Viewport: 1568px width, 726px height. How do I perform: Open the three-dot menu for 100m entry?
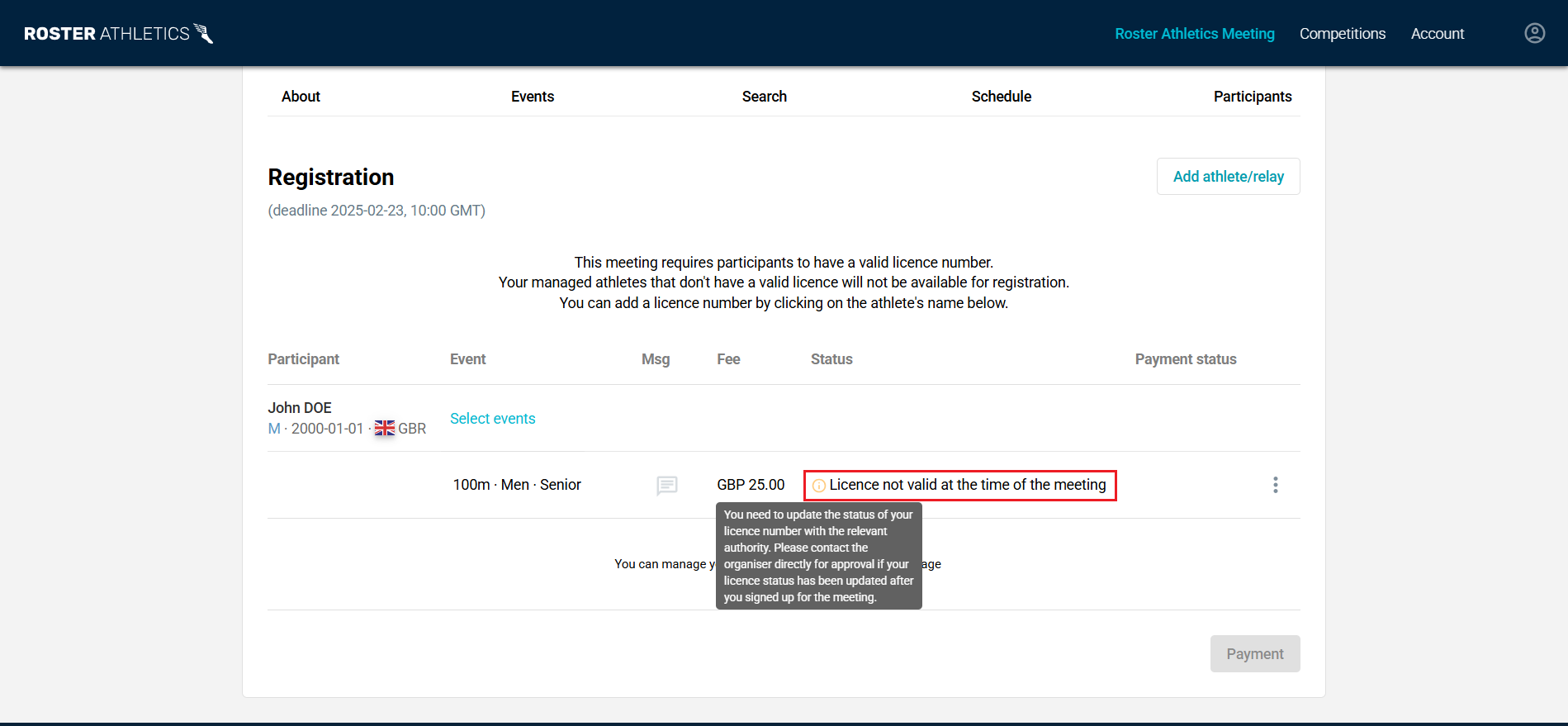click(x=1276, y=485)
